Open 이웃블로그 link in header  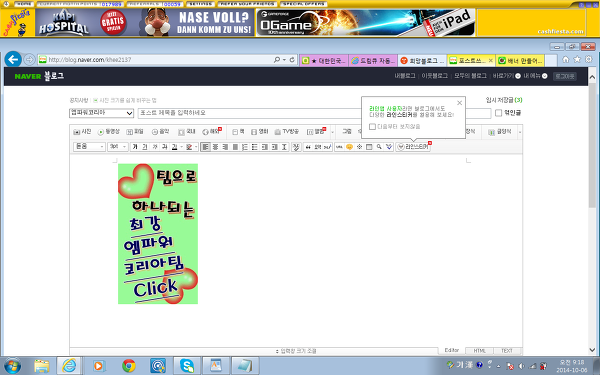click(x=434, y=76)
